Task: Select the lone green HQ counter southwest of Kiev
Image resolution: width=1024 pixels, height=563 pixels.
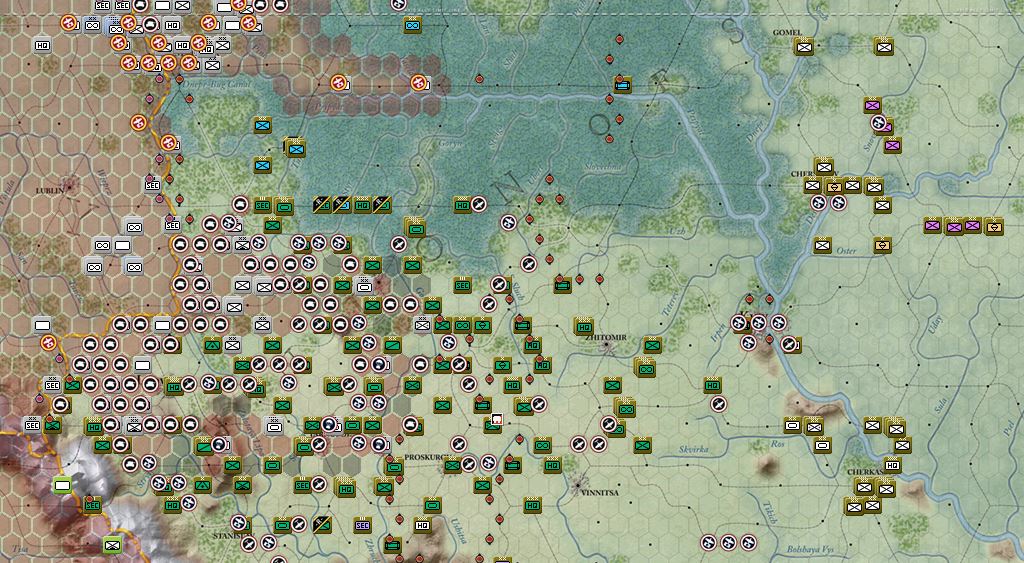Action: click(x=712, y=385)
